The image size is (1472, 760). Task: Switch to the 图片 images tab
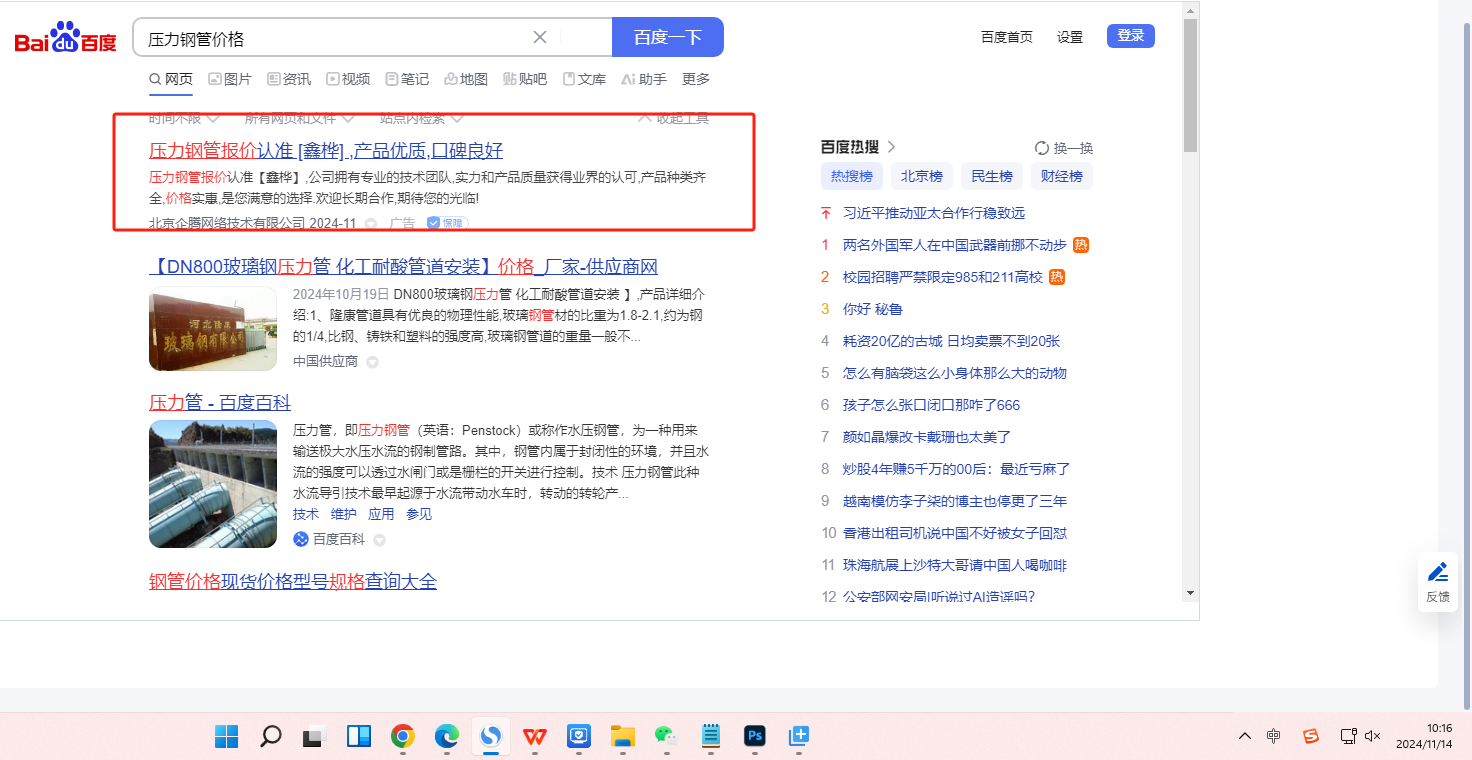229,79
